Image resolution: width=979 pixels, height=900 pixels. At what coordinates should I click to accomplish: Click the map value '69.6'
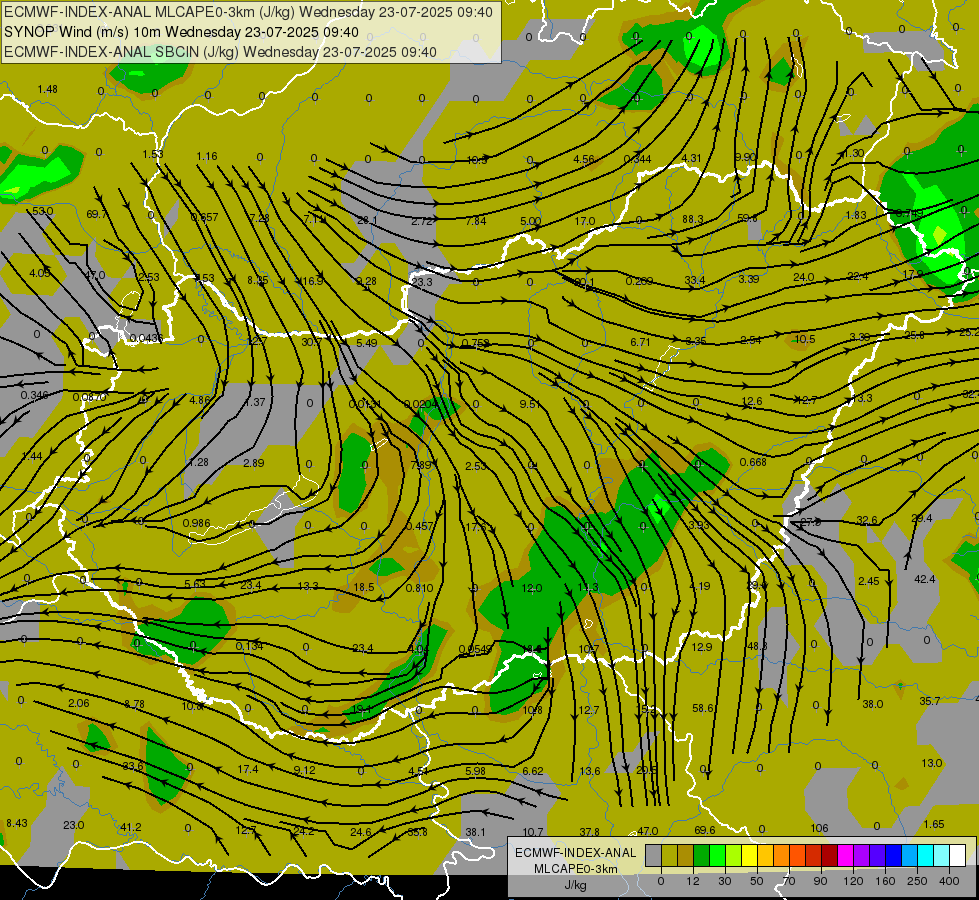(704, 830)
